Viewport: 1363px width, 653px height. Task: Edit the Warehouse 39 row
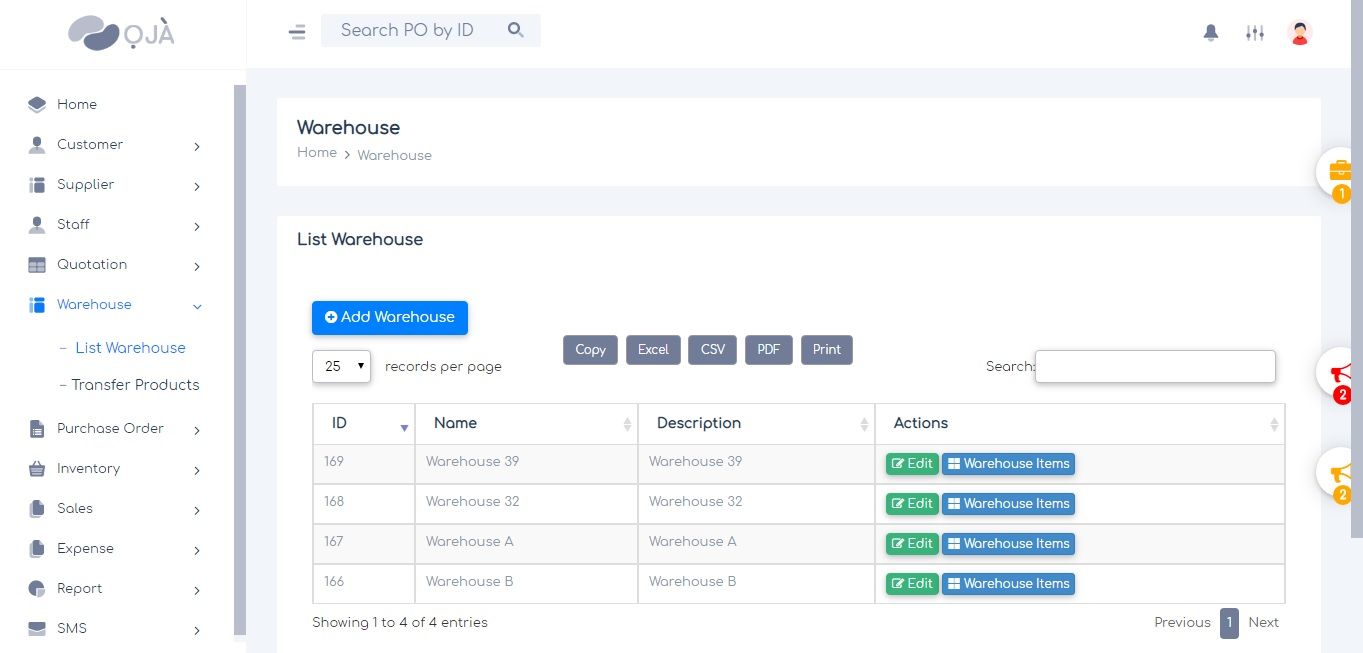point(912,464)
